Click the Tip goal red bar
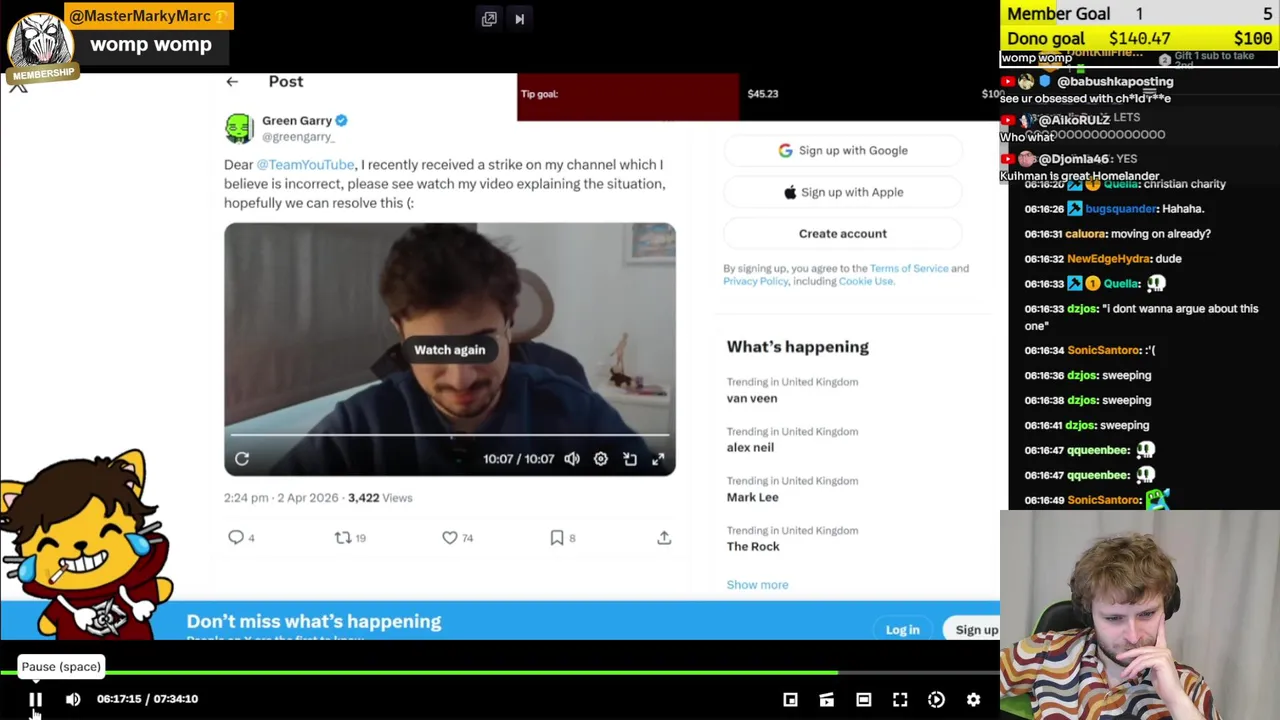This screenshot has width=1280, height=720. tap(628, 97)
